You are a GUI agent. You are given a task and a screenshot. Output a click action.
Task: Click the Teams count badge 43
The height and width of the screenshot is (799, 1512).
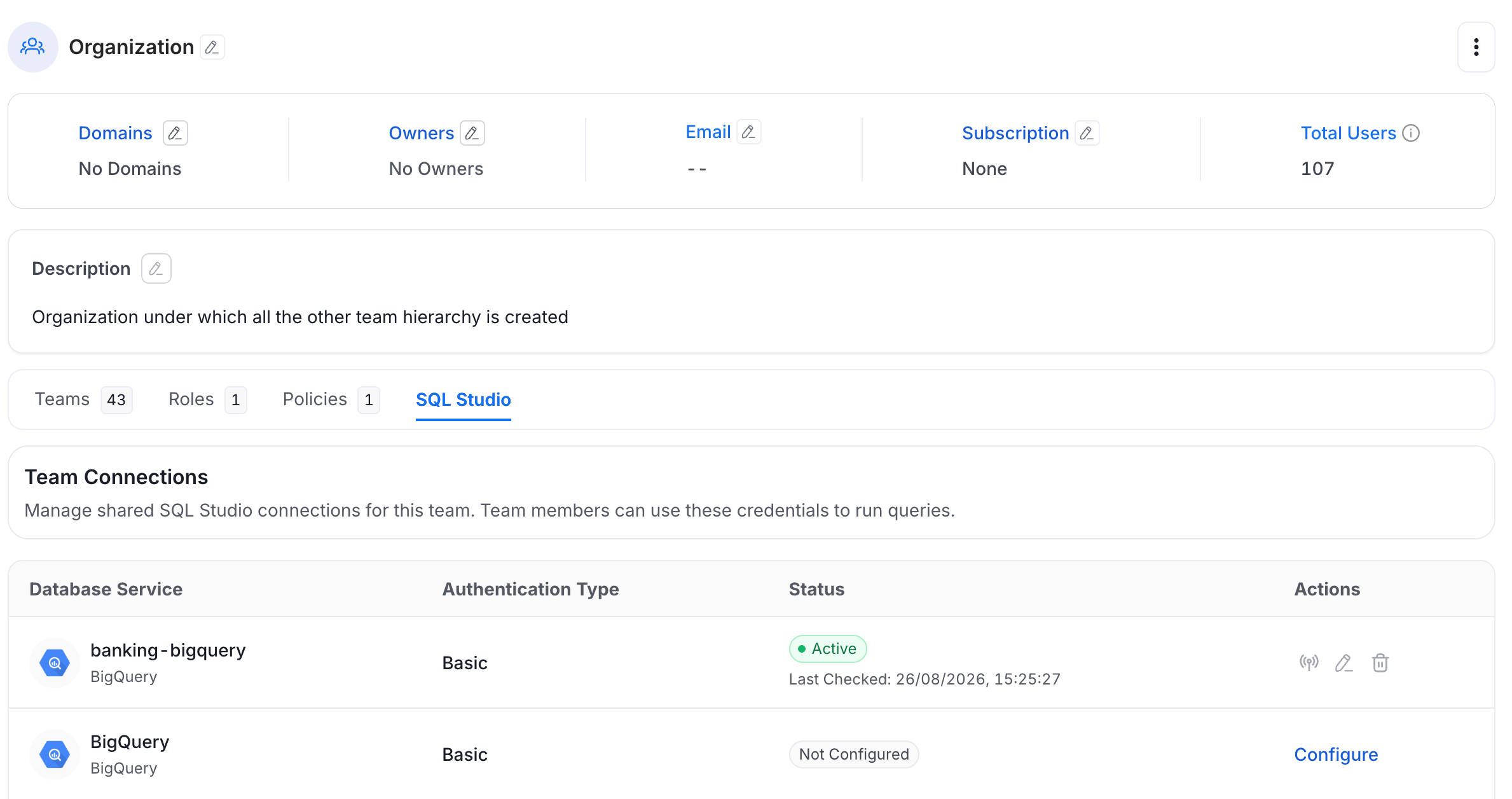pos(116,400)
